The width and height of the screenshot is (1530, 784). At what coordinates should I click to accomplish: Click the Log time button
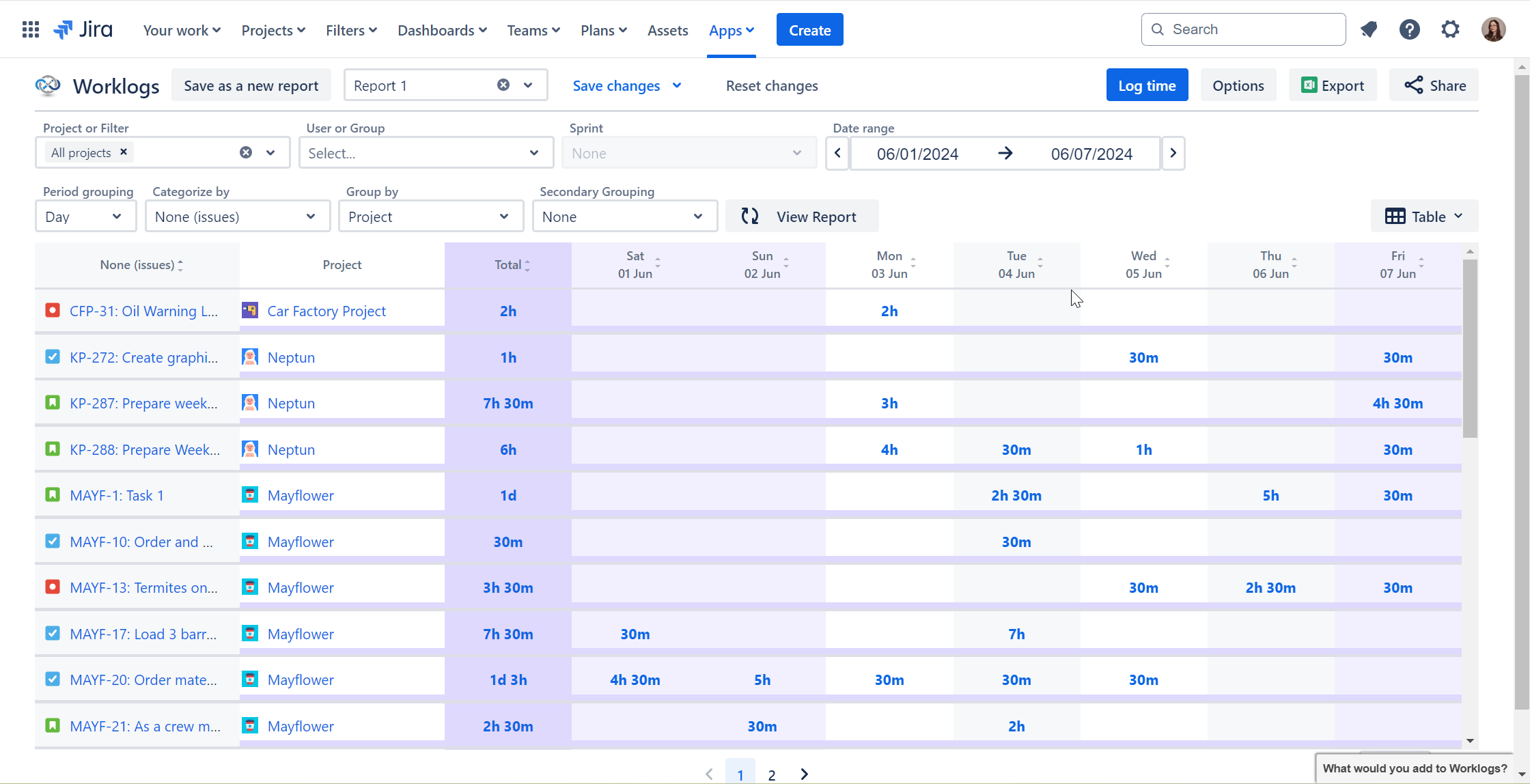1147,85
